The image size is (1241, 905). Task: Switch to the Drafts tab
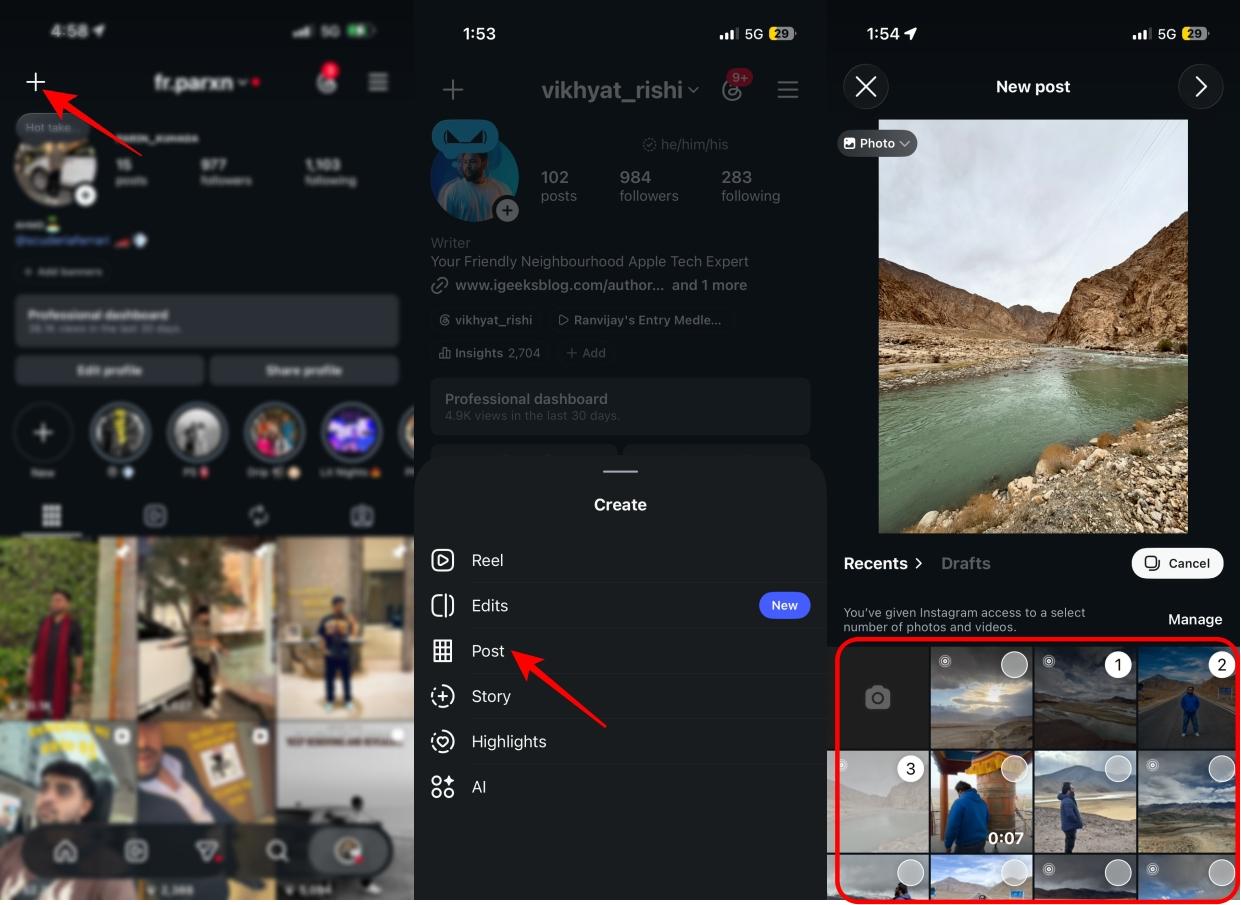966,563
